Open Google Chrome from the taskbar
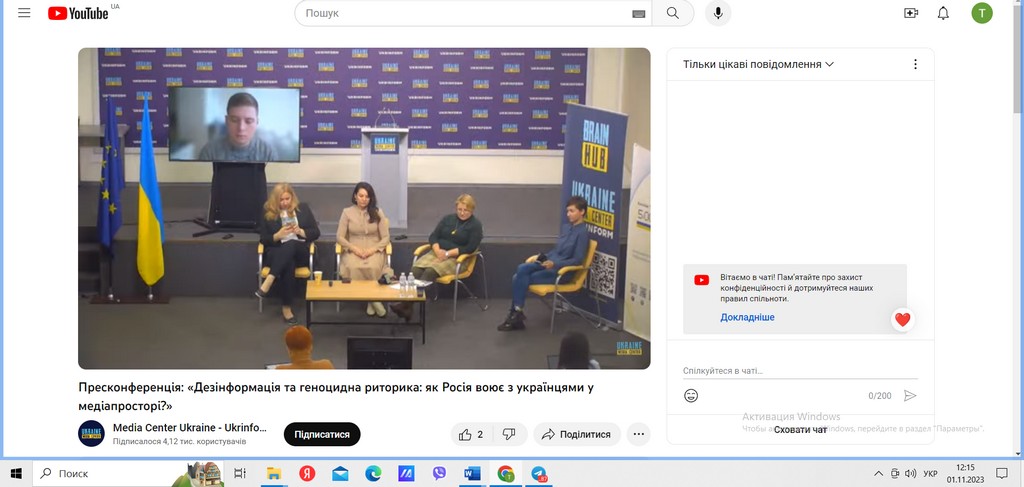 (x=506, y=473)
